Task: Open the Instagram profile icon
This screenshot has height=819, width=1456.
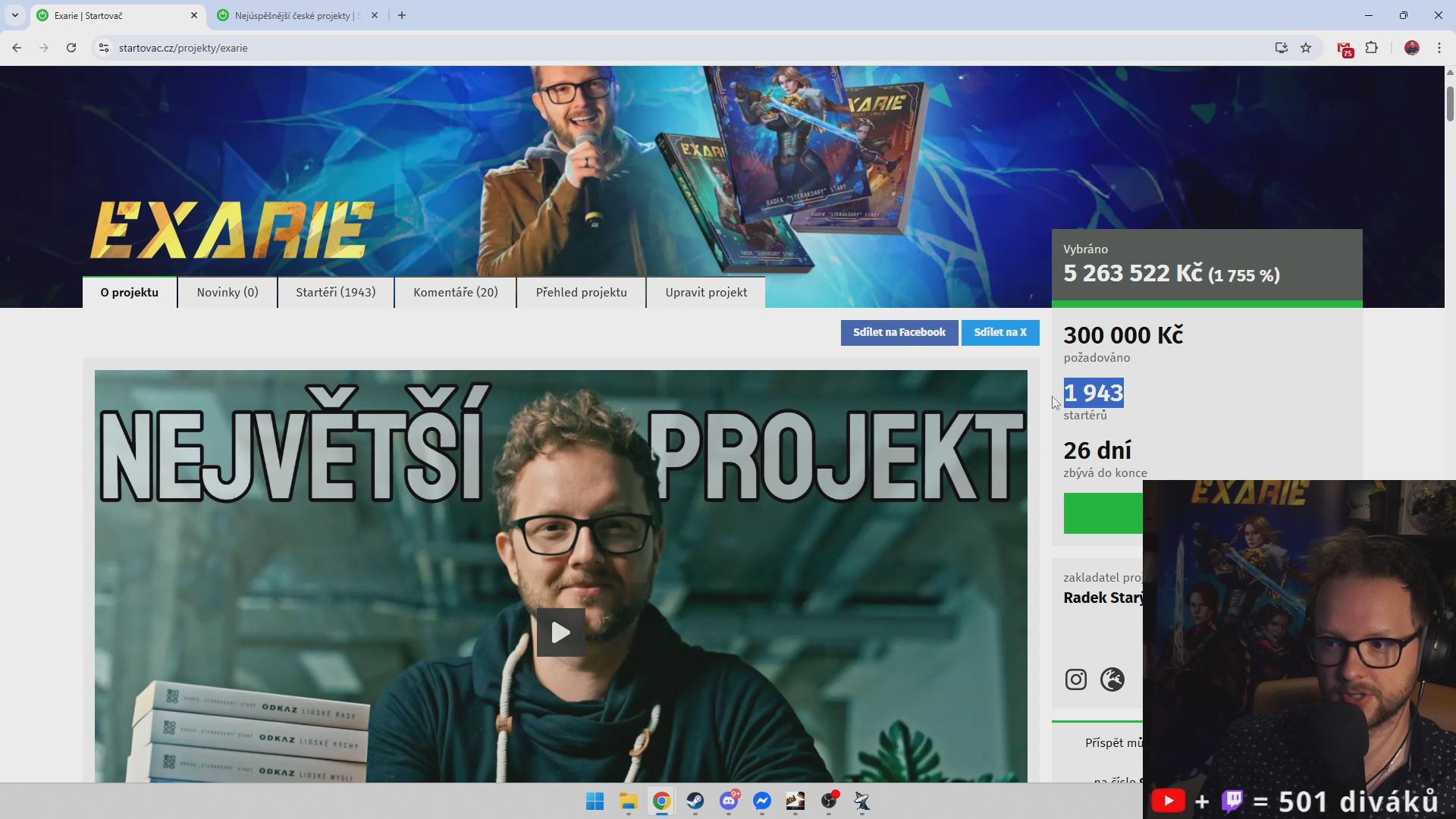Action: click(1075, 679)
